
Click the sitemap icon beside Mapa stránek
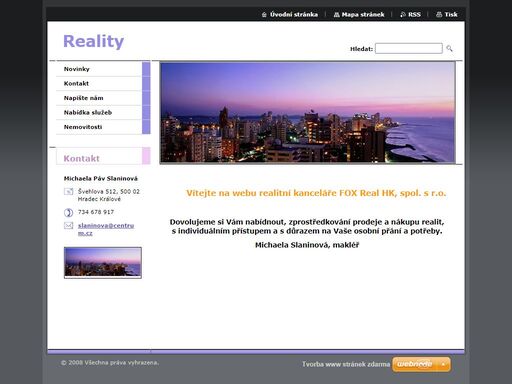(x=336, y=15)
